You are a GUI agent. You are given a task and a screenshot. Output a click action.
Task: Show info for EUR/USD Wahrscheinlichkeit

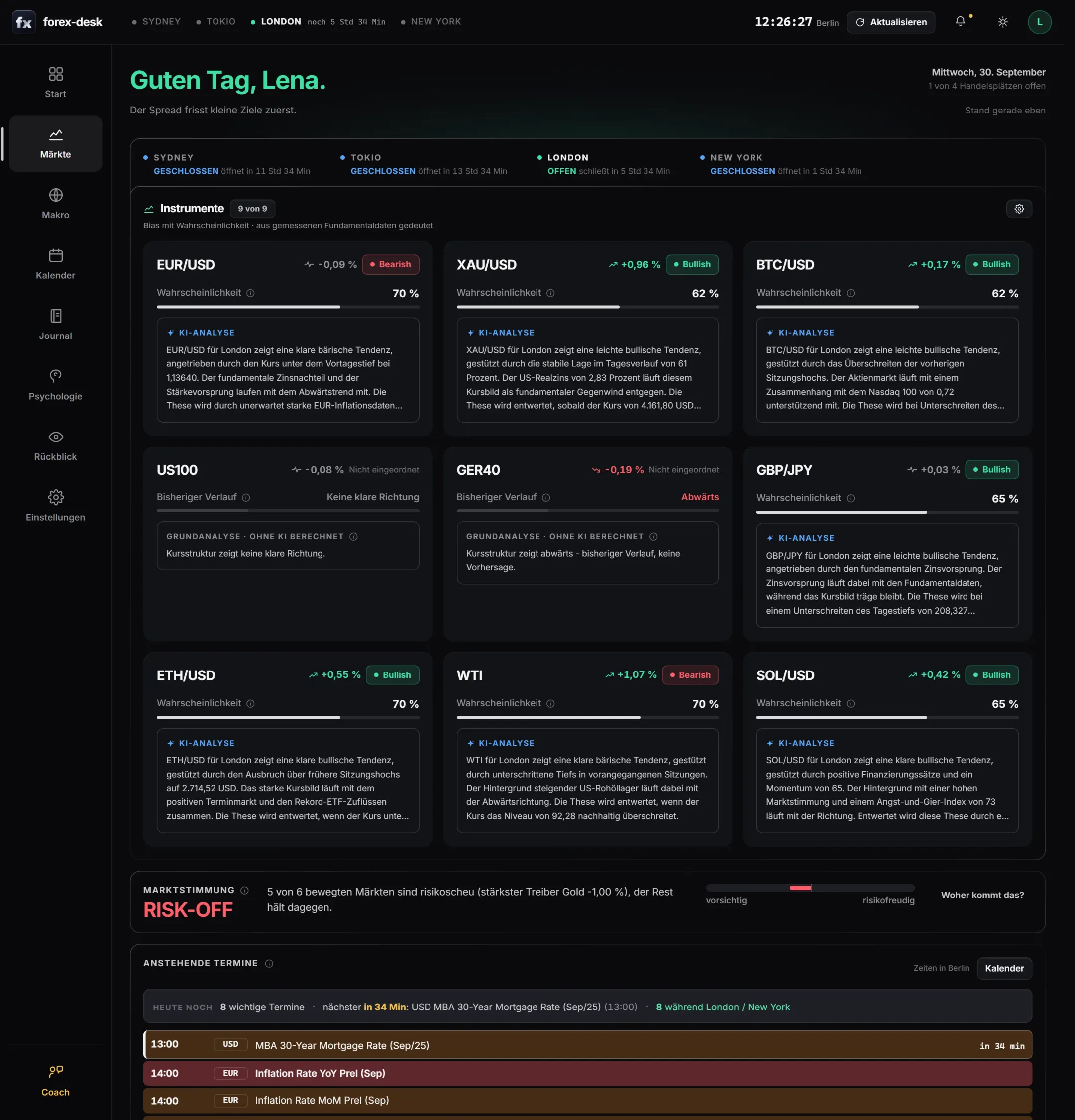pyautogui.click(x=250, y=293)
